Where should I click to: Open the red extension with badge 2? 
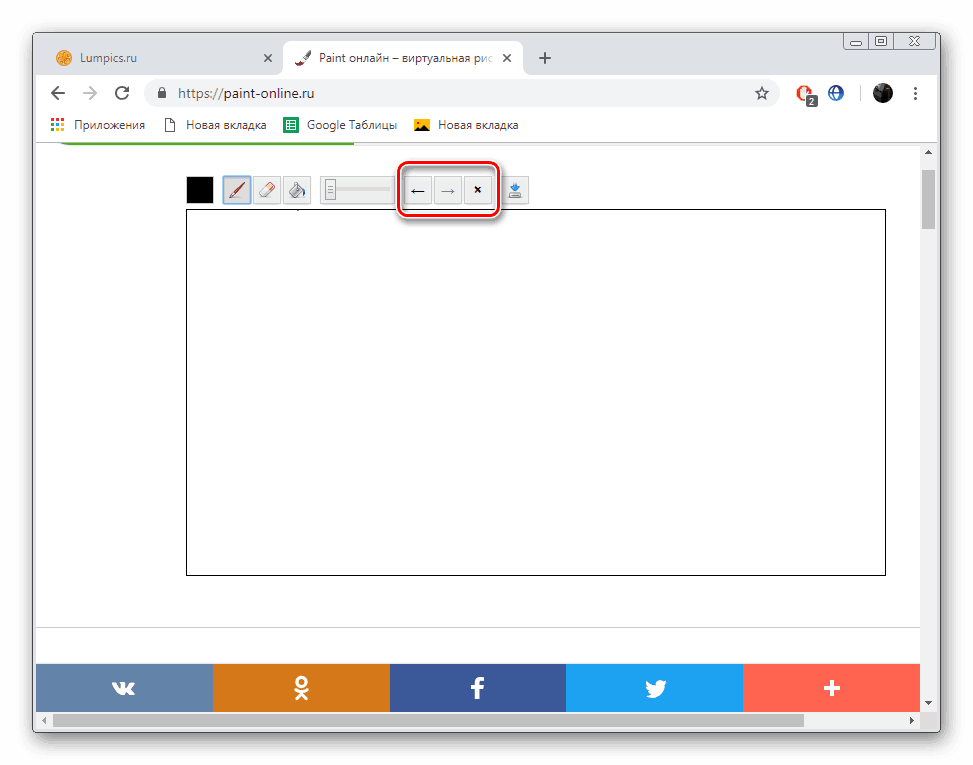tap(805, 94)
